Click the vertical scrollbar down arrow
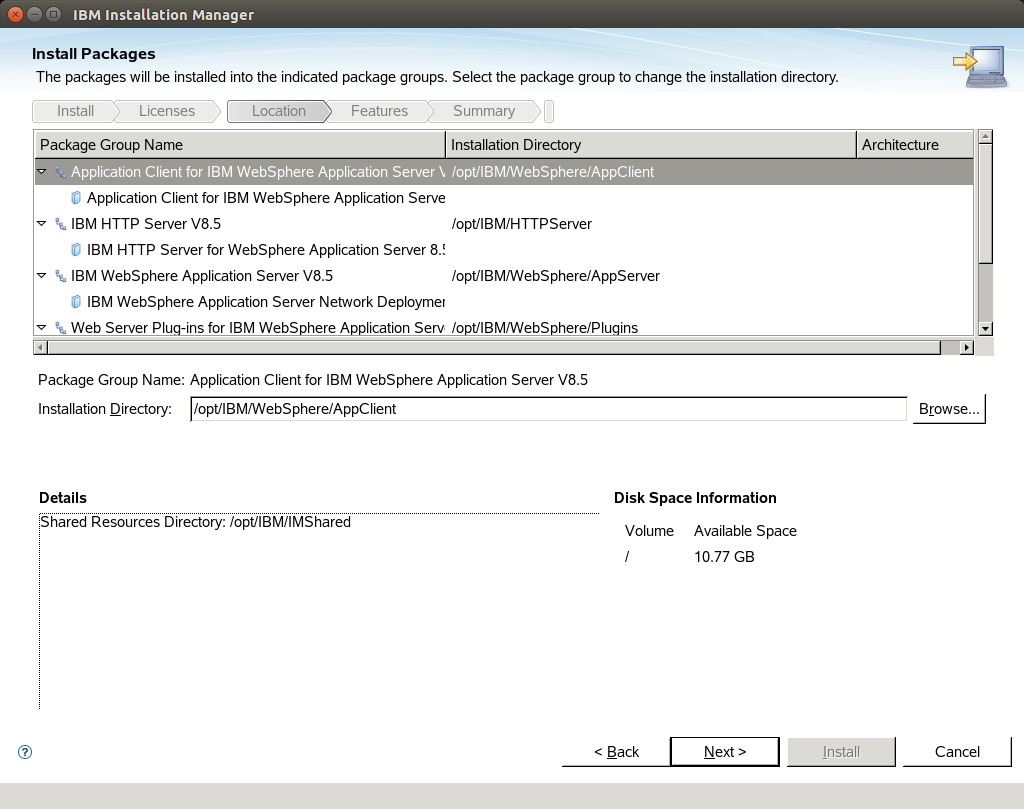 tap(985, 329)
